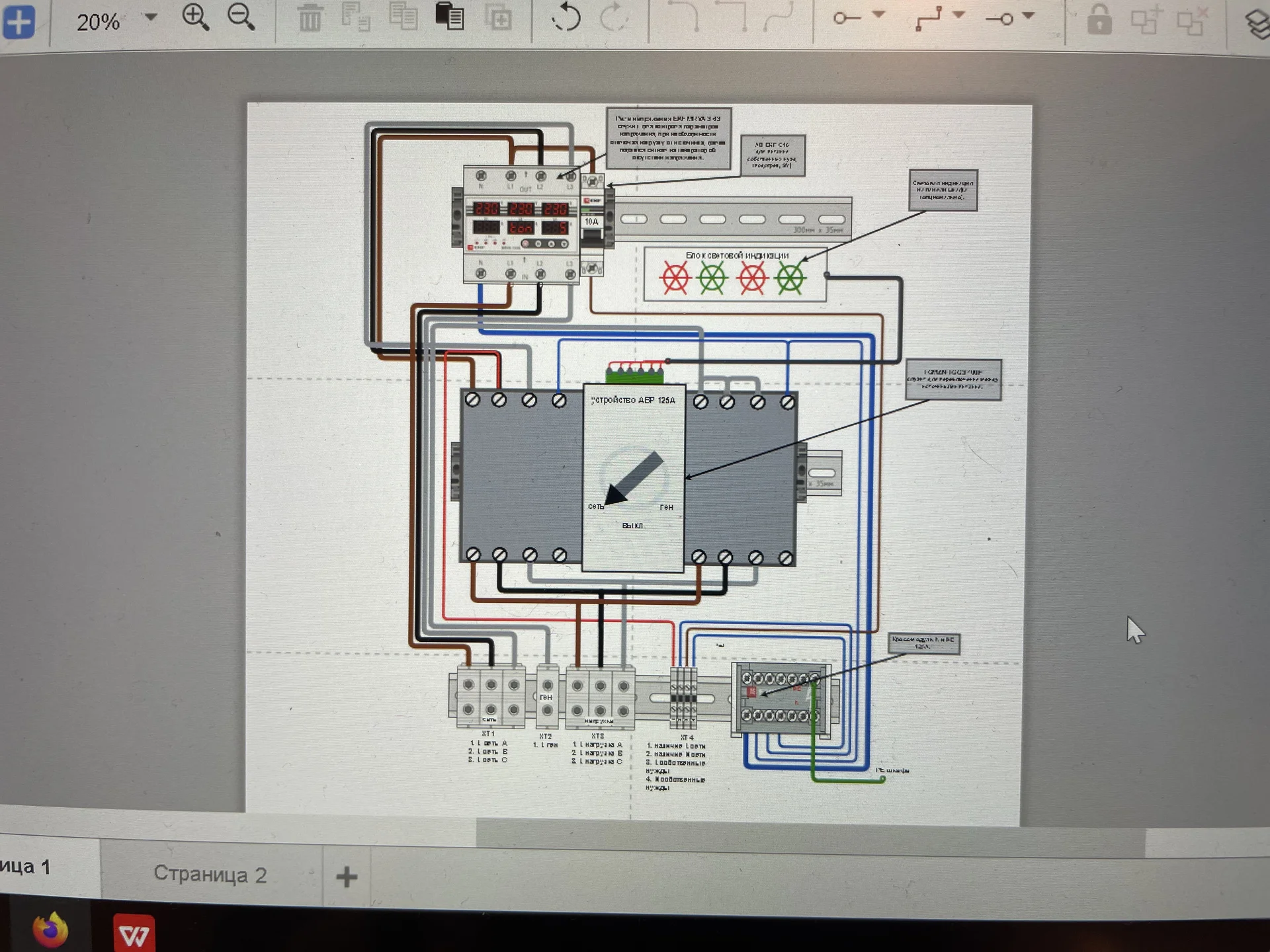This screenshot has width=1270, height=952.
Task: Select the black switch handle arrow
Action: click(634, 478)
